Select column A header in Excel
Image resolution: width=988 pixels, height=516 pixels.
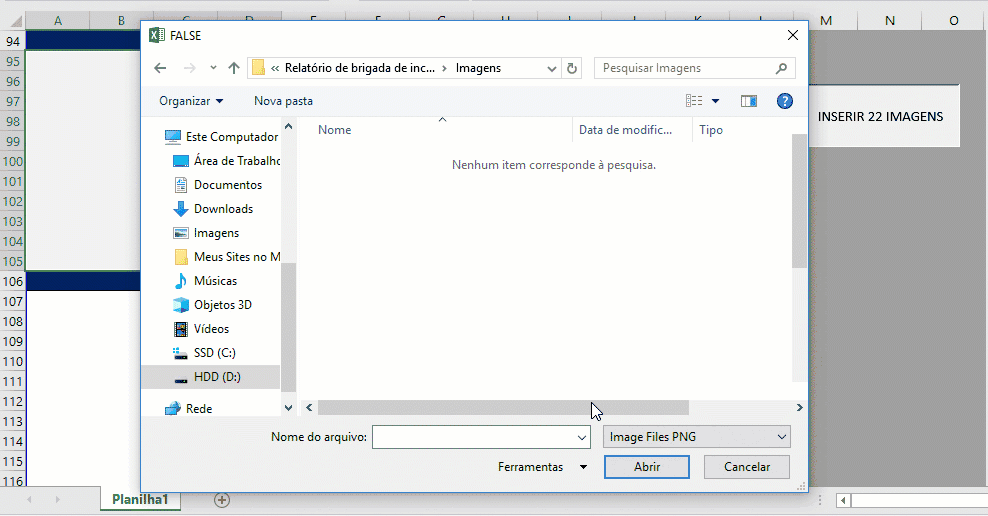pos(57,21)
